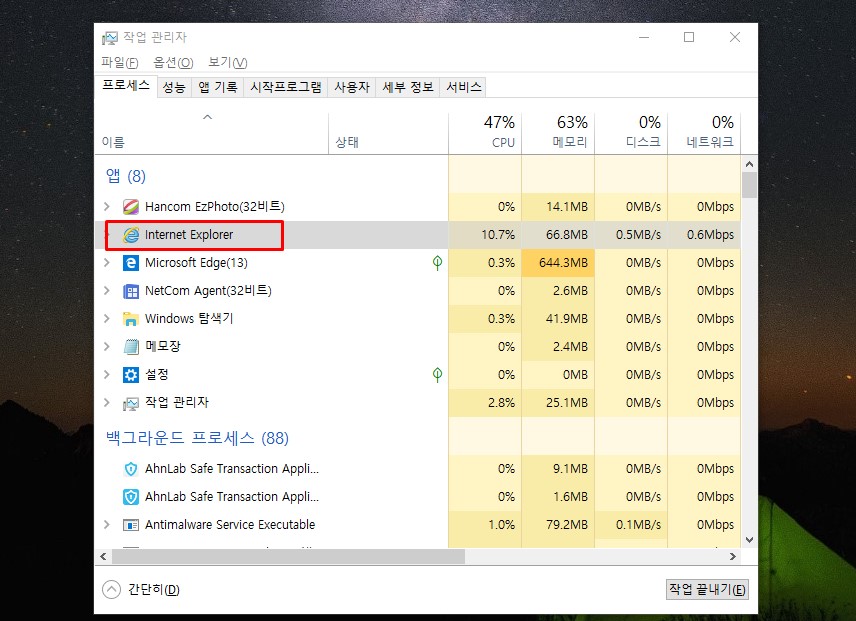Click the green leaf icon on Microsoft Edge row

tap(437, 263)
